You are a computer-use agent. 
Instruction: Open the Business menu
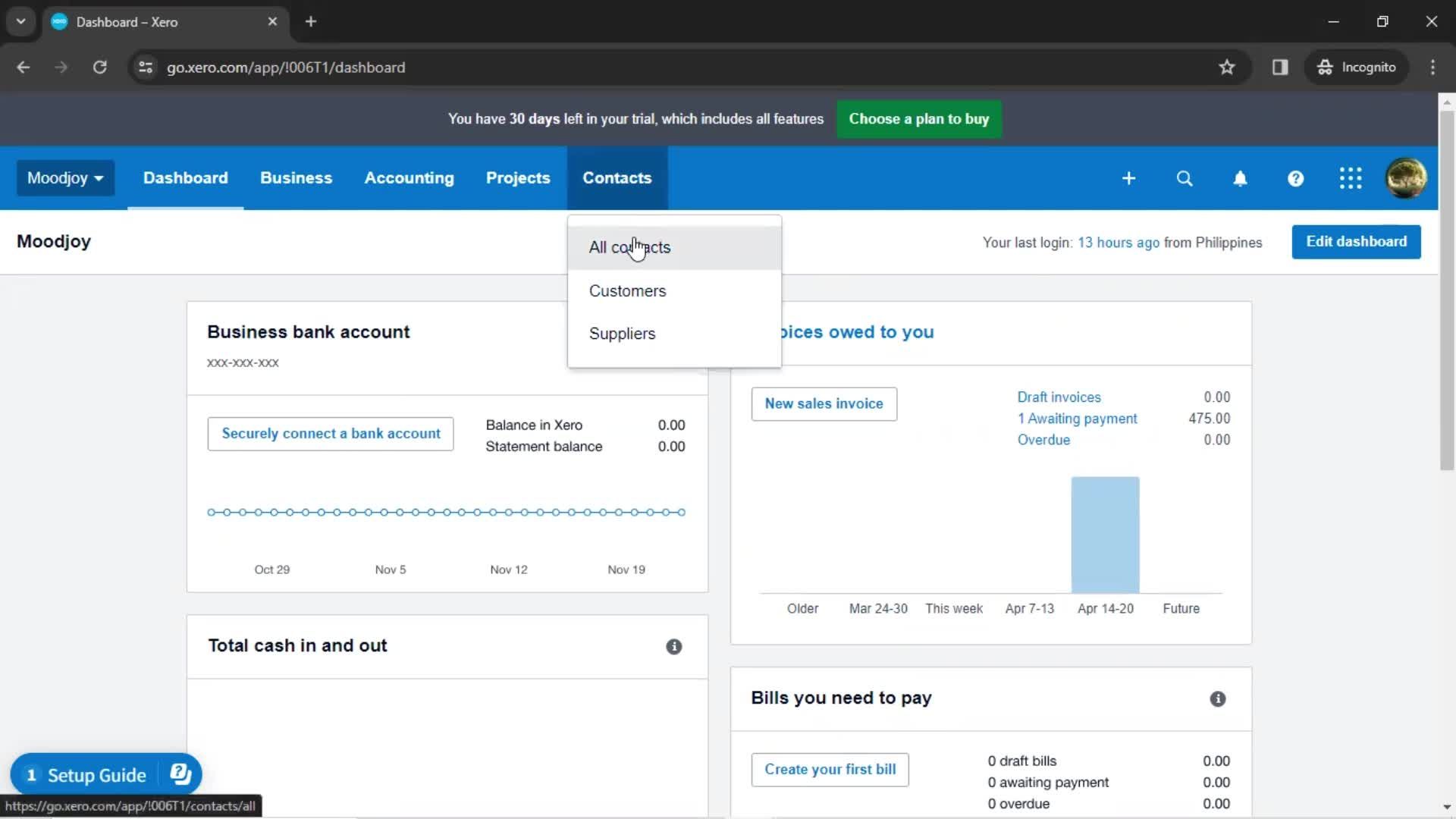296,178
